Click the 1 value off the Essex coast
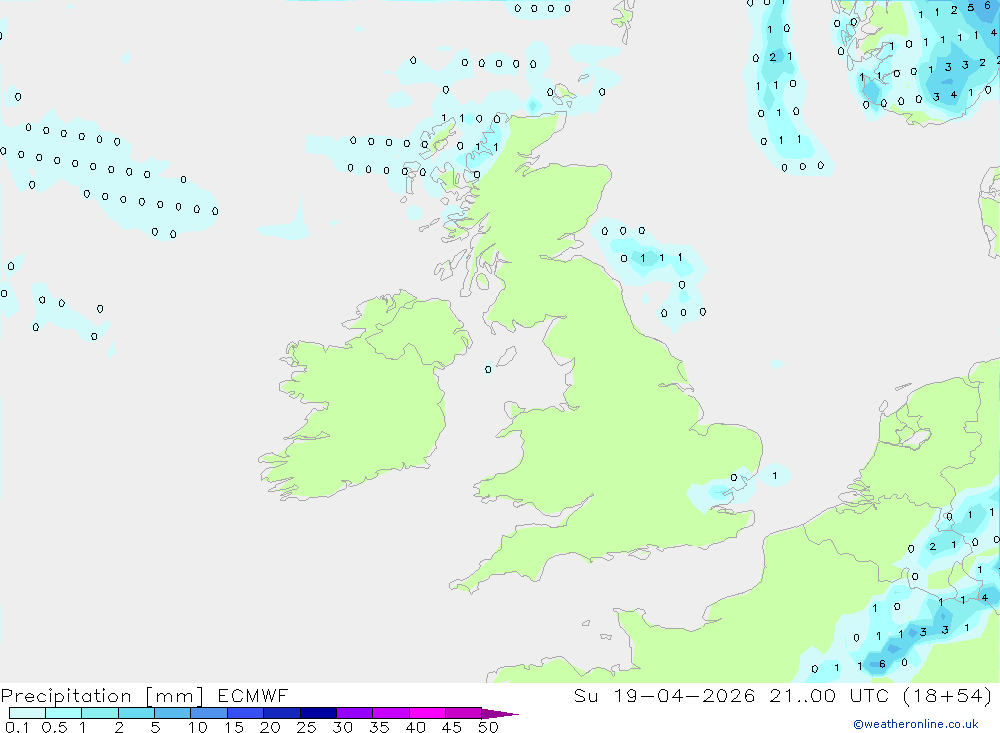Viewport: 1000px width, 733px height. (775, 475)
